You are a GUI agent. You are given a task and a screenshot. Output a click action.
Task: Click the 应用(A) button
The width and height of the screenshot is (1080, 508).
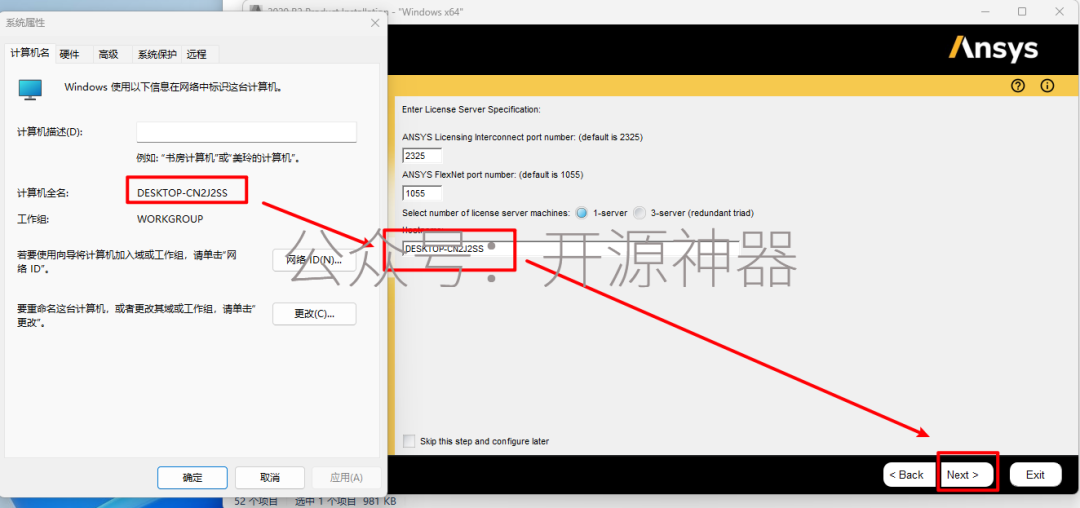pos(346,477)
